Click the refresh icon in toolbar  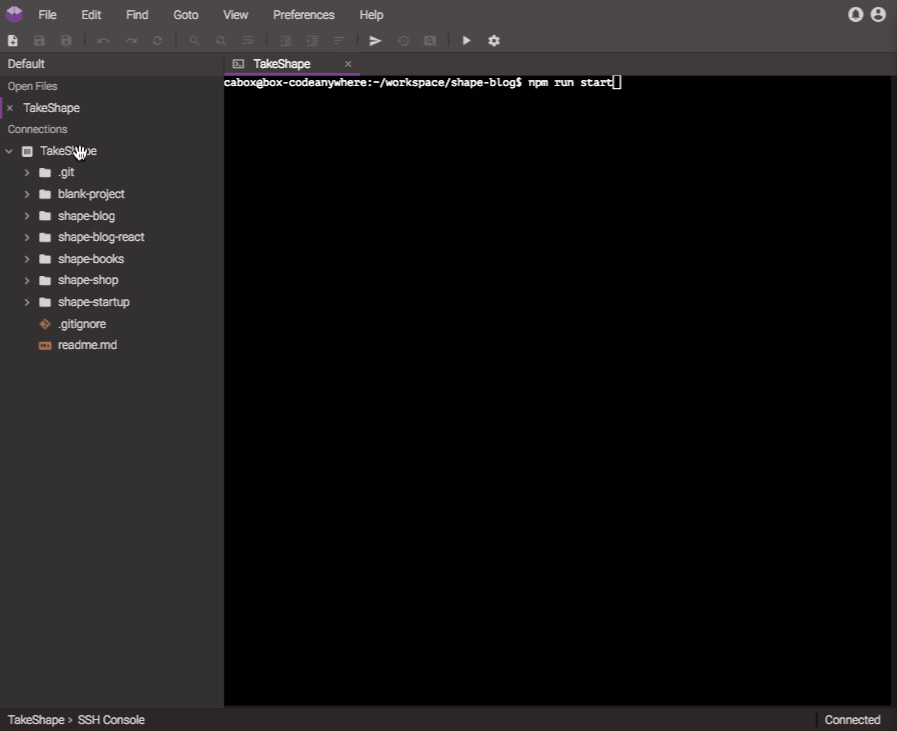(x=157, y=41)
